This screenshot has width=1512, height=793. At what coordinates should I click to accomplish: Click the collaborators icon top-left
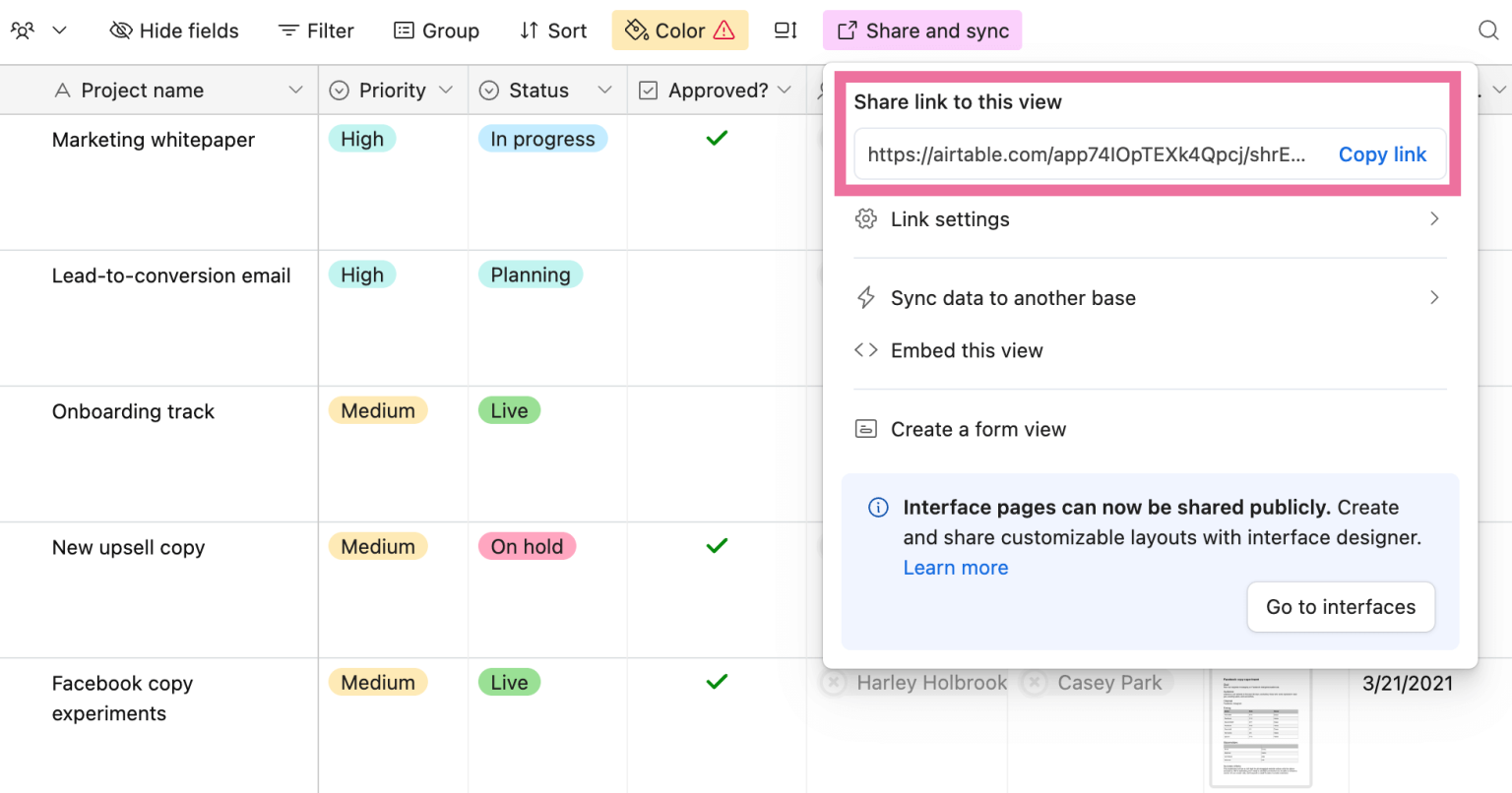[x=23, y=30]
